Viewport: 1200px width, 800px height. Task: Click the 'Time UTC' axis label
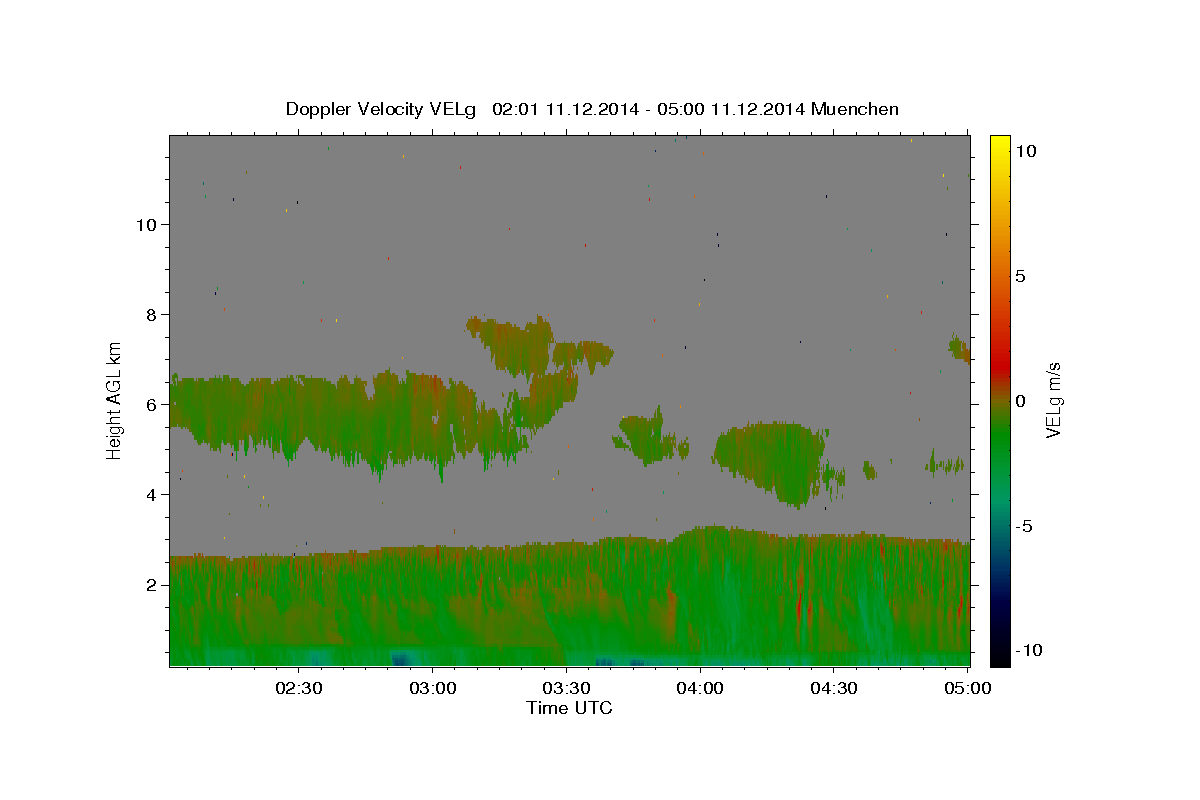tap(569, 708)
